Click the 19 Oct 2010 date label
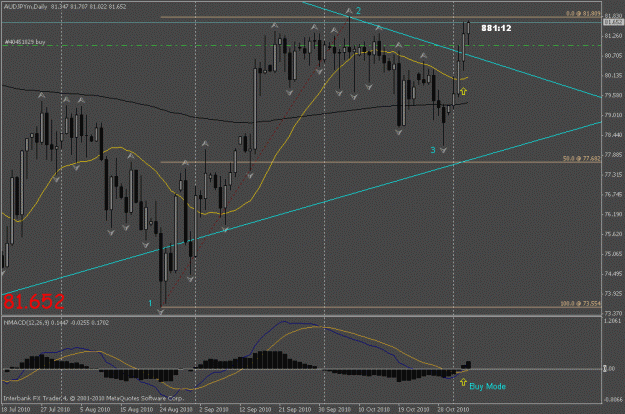The image size is (625, 414). click(413, 409)
